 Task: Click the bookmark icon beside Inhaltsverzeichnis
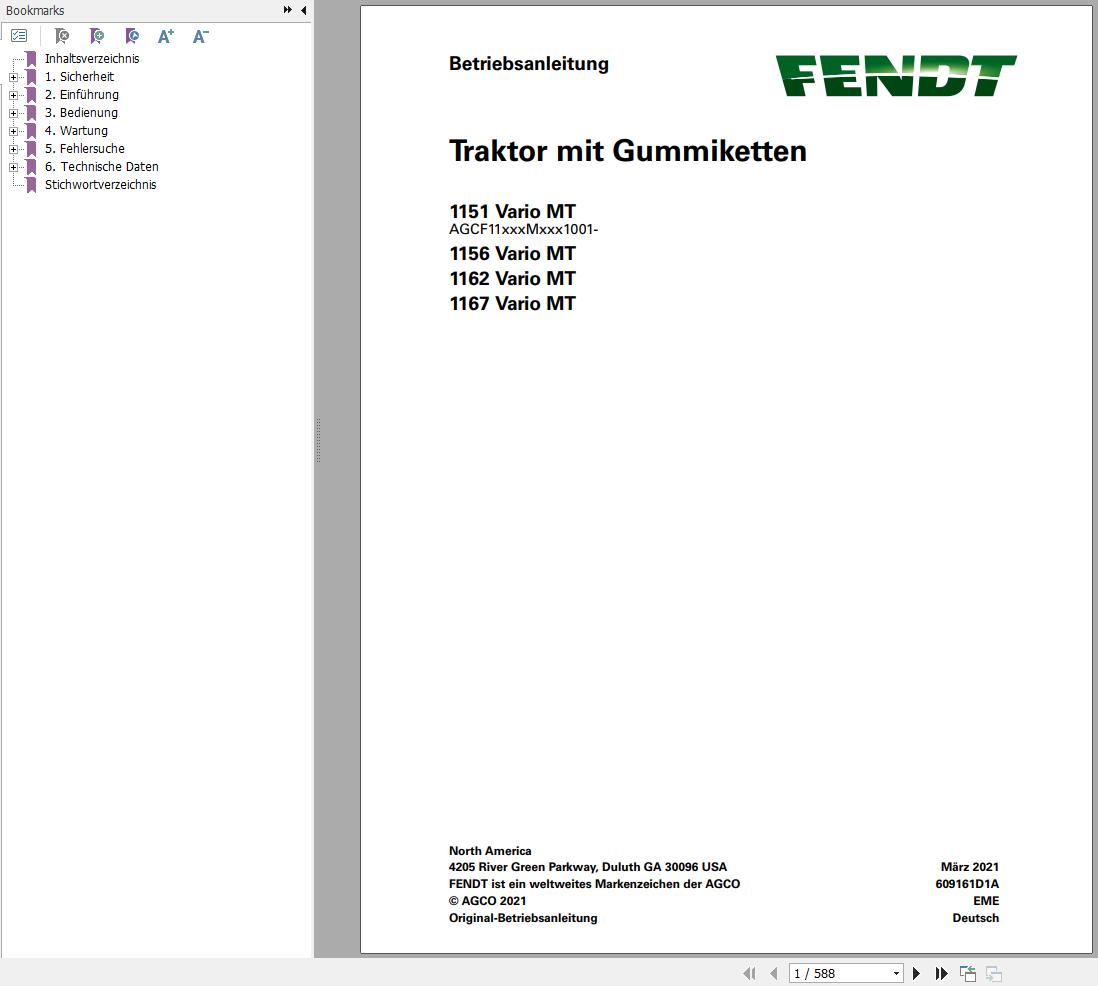[x=31, y=59]
